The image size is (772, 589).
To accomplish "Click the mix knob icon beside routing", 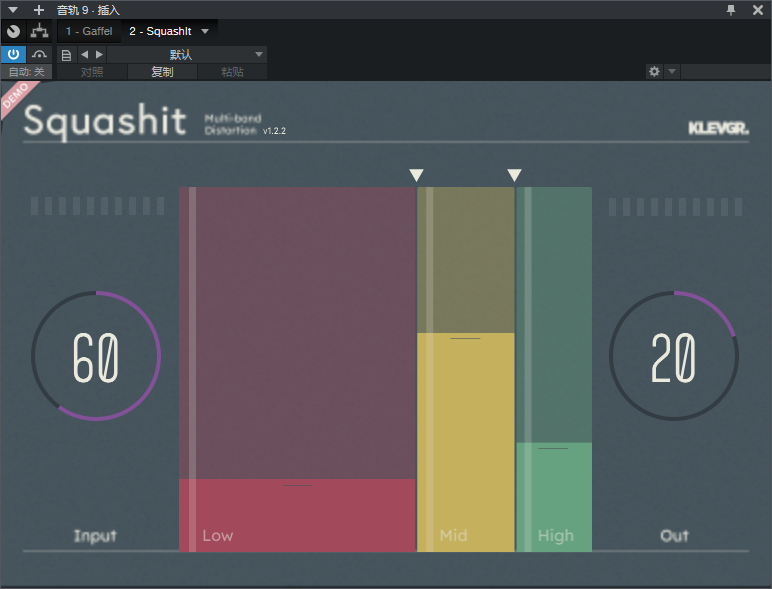I will [x=14, y=31].
